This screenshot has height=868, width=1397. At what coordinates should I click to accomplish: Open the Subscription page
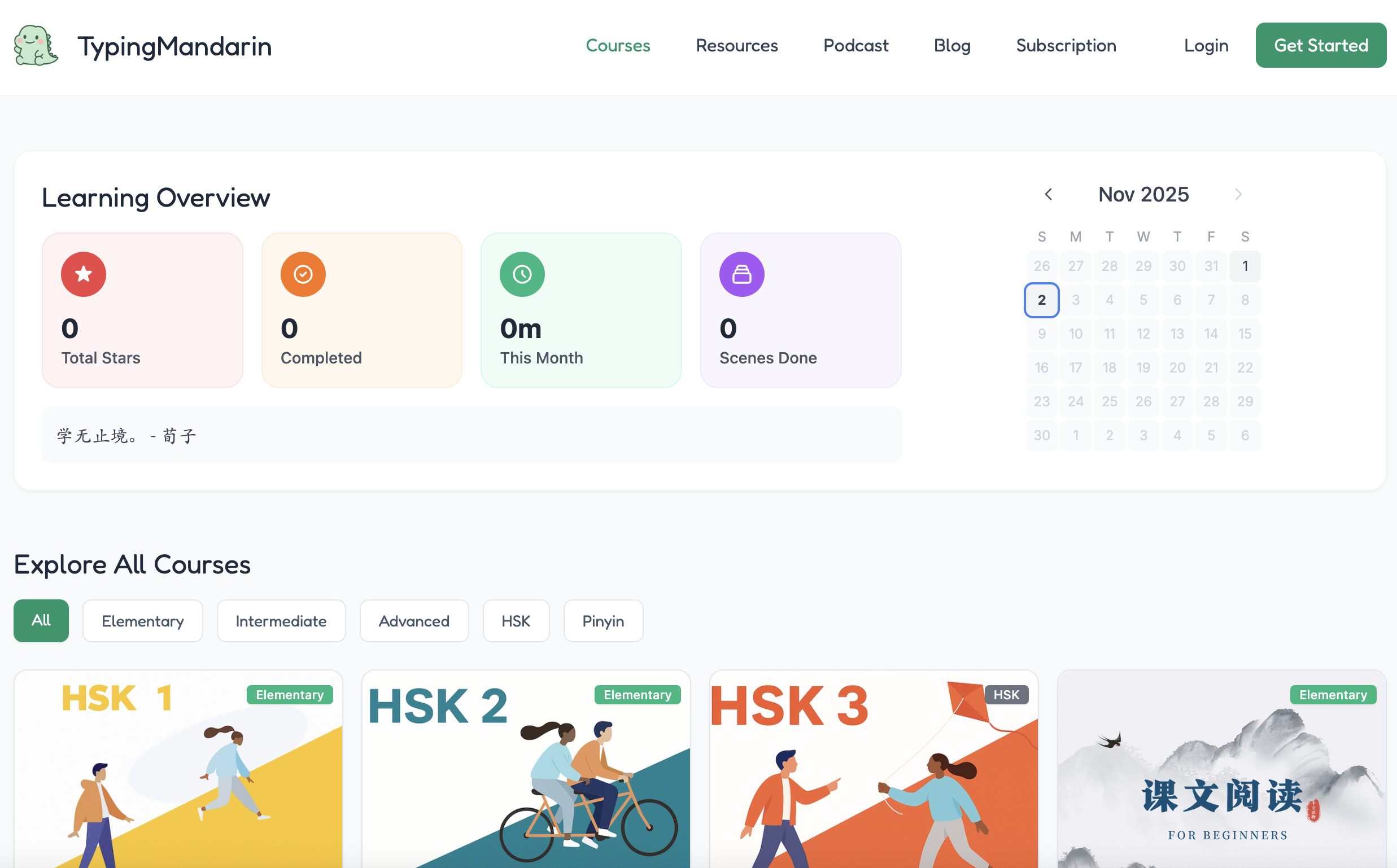pos(1066,45)
